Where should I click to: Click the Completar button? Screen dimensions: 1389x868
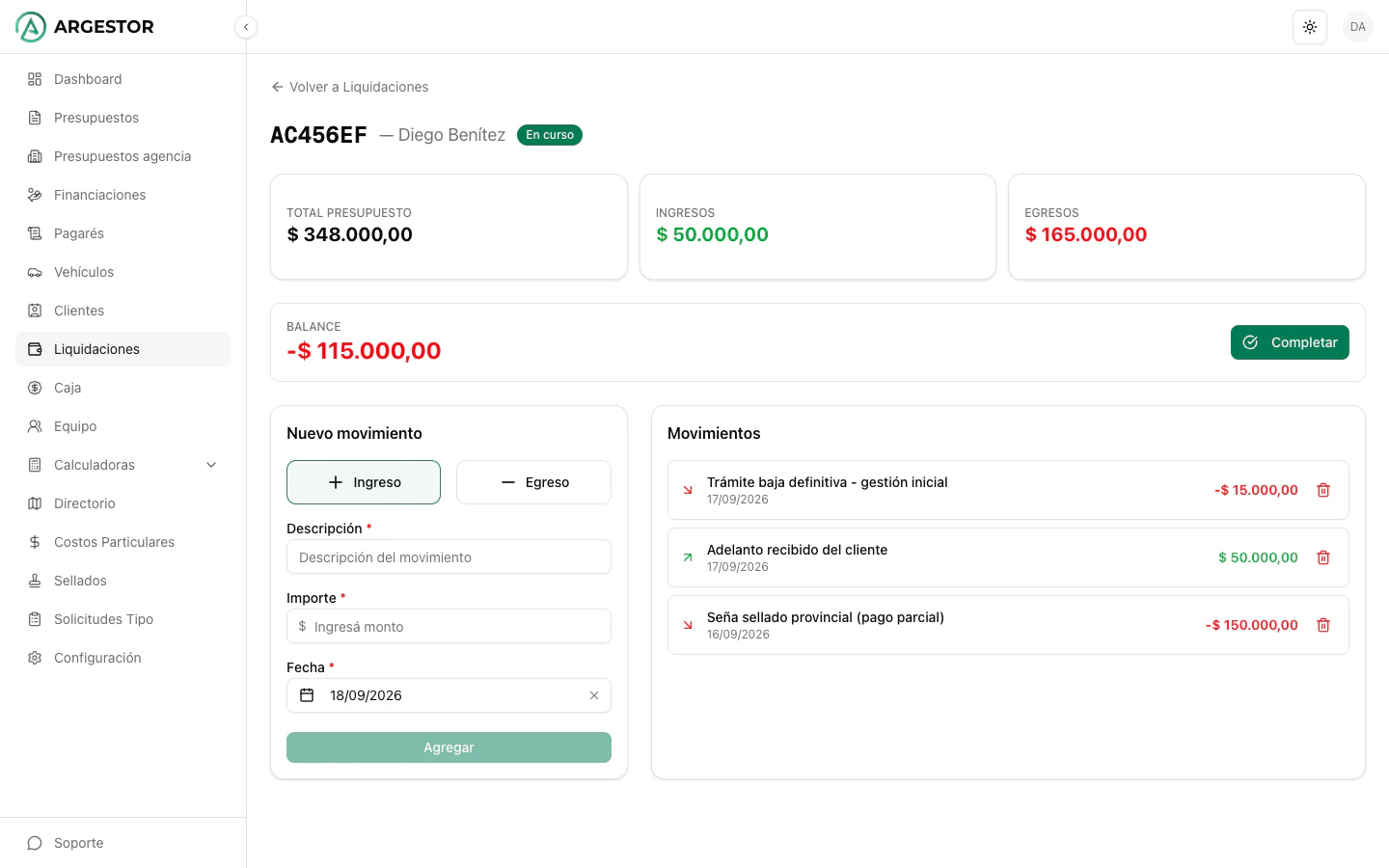(x=1290, y=342)
